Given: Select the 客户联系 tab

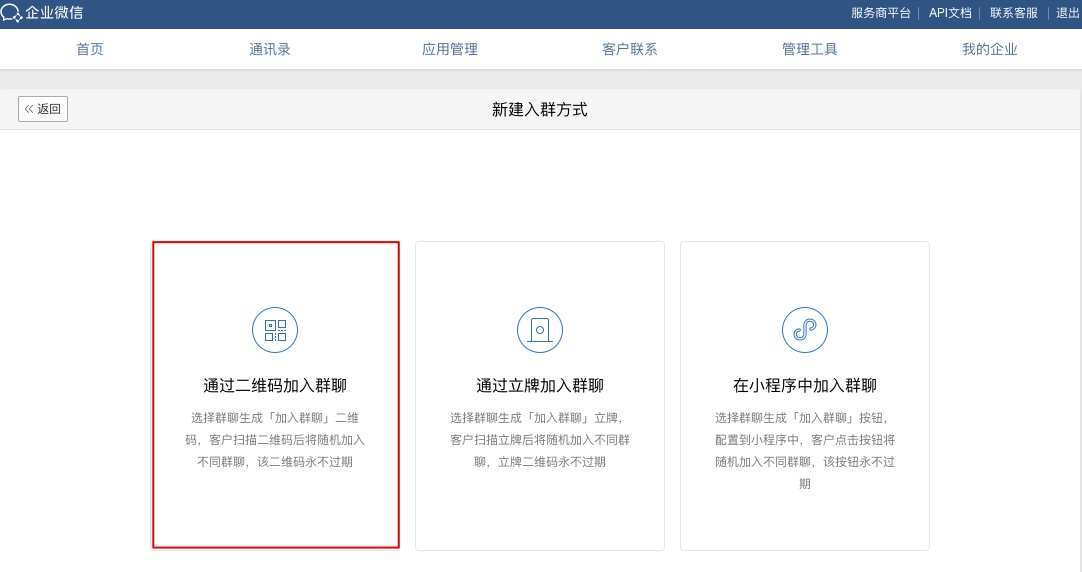Looking at the screenshot, I should pos(630,49).
